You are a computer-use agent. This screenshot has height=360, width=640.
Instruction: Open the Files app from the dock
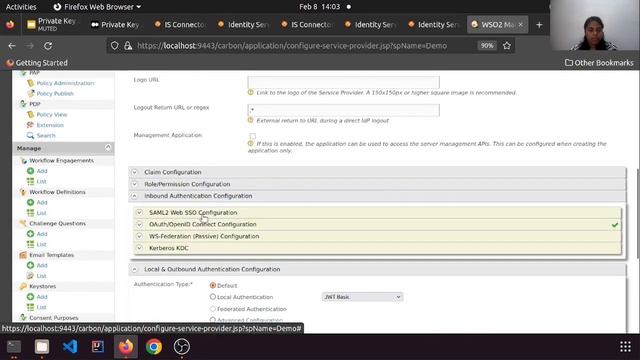[42, 347]
